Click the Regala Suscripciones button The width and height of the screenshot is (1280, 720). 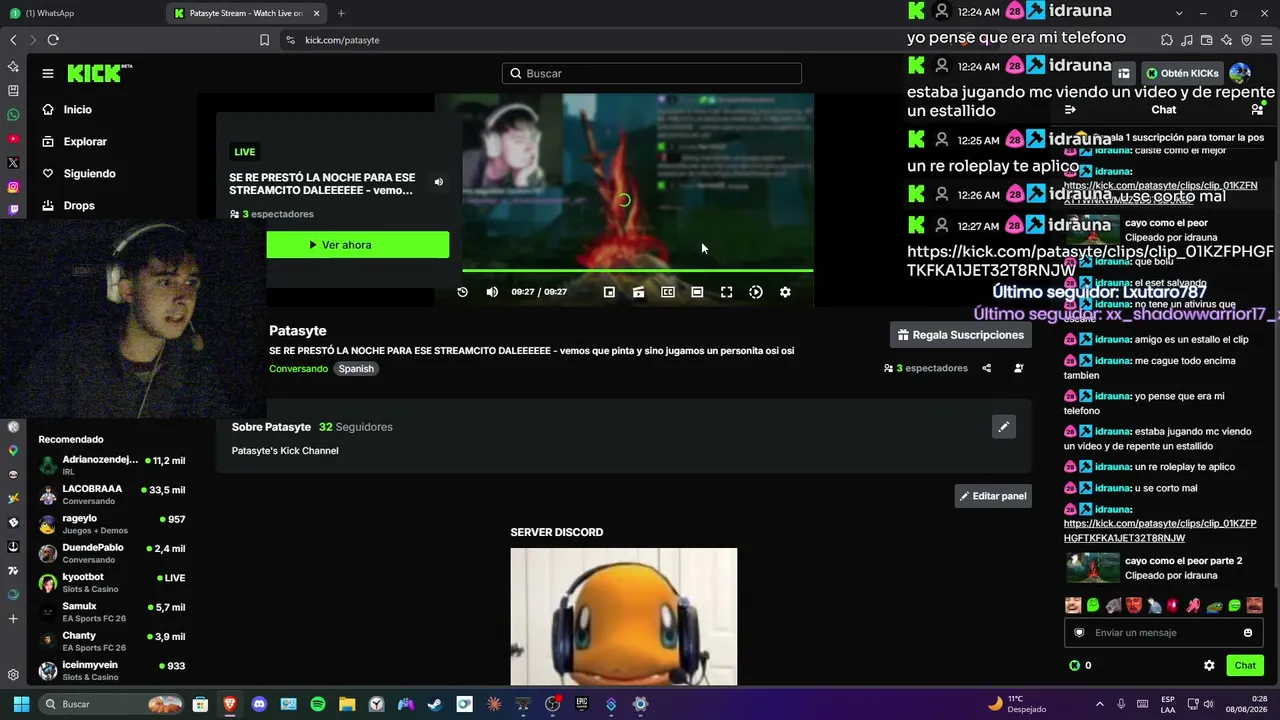click(960, 335)
